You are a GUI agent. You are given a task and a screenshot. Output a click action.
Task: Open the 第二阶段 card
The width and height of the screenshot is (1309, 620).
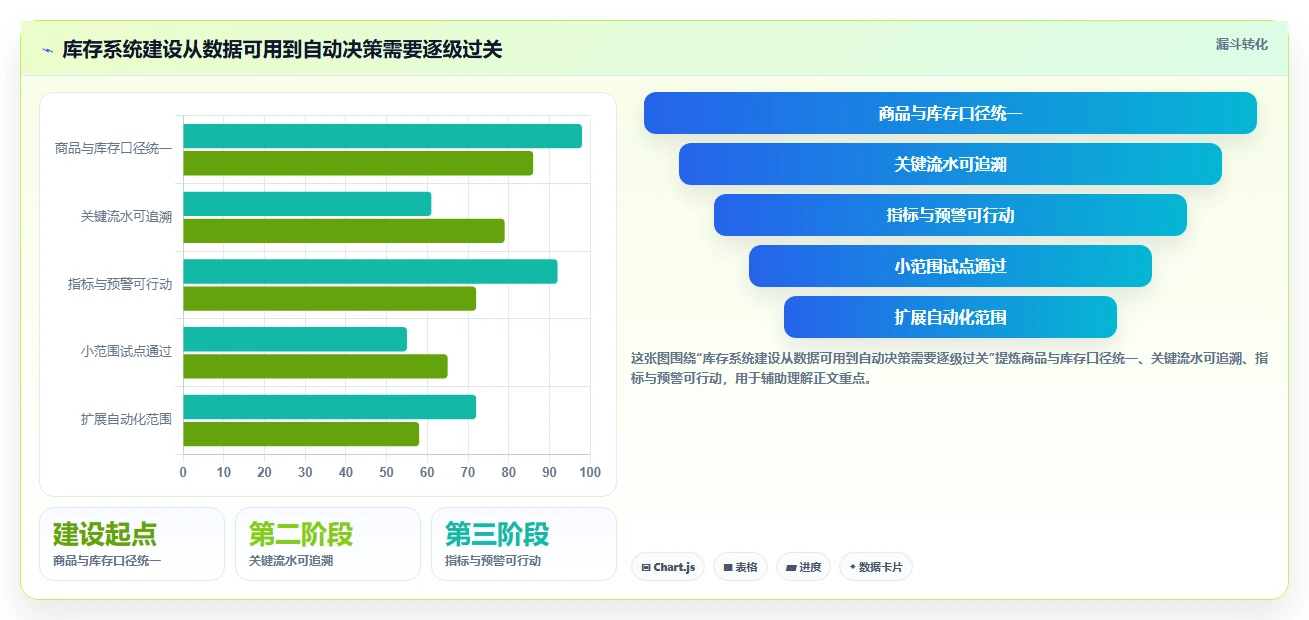pos(328,544)
